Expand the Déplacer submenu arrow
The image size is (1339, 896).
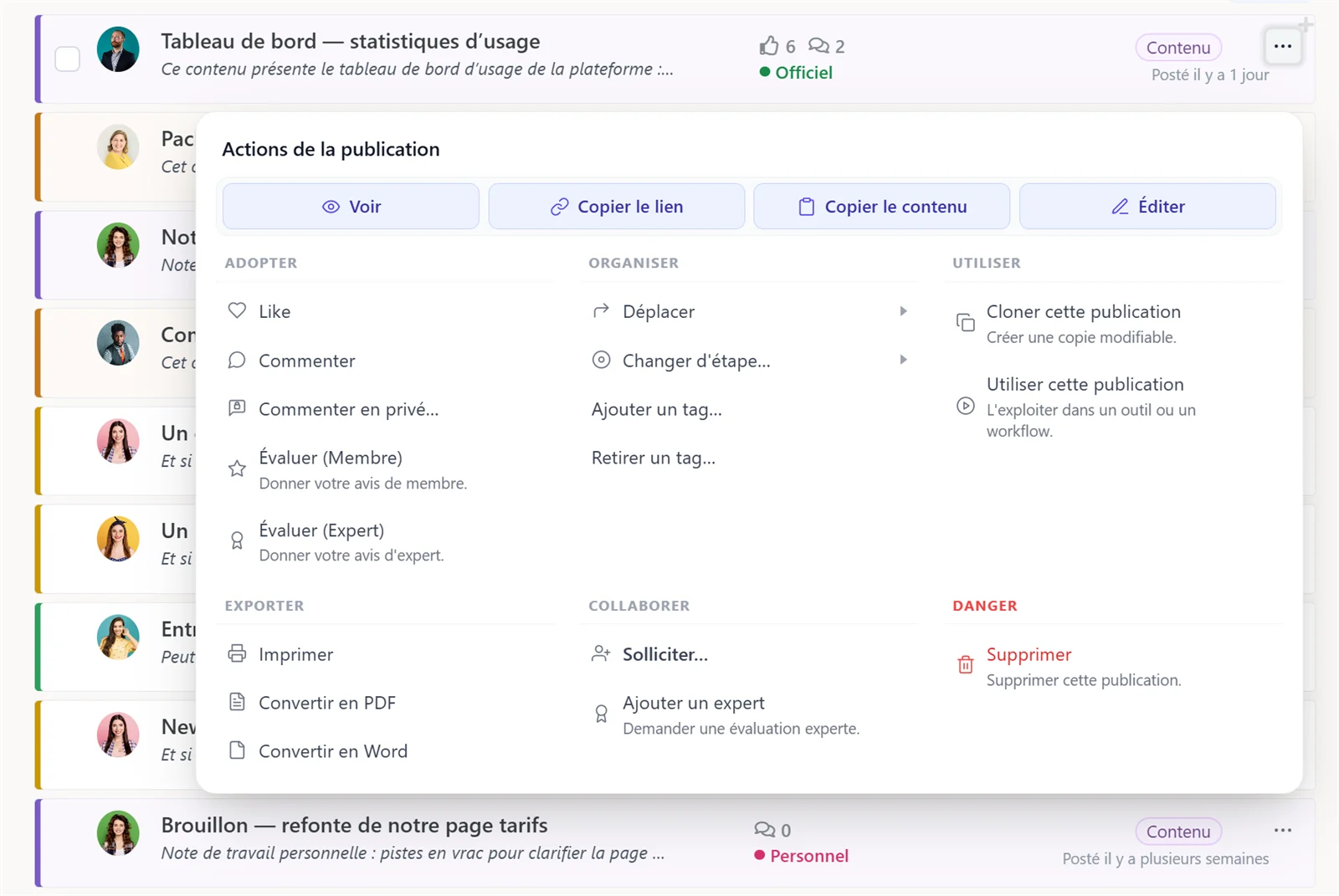tap(903, 311)
